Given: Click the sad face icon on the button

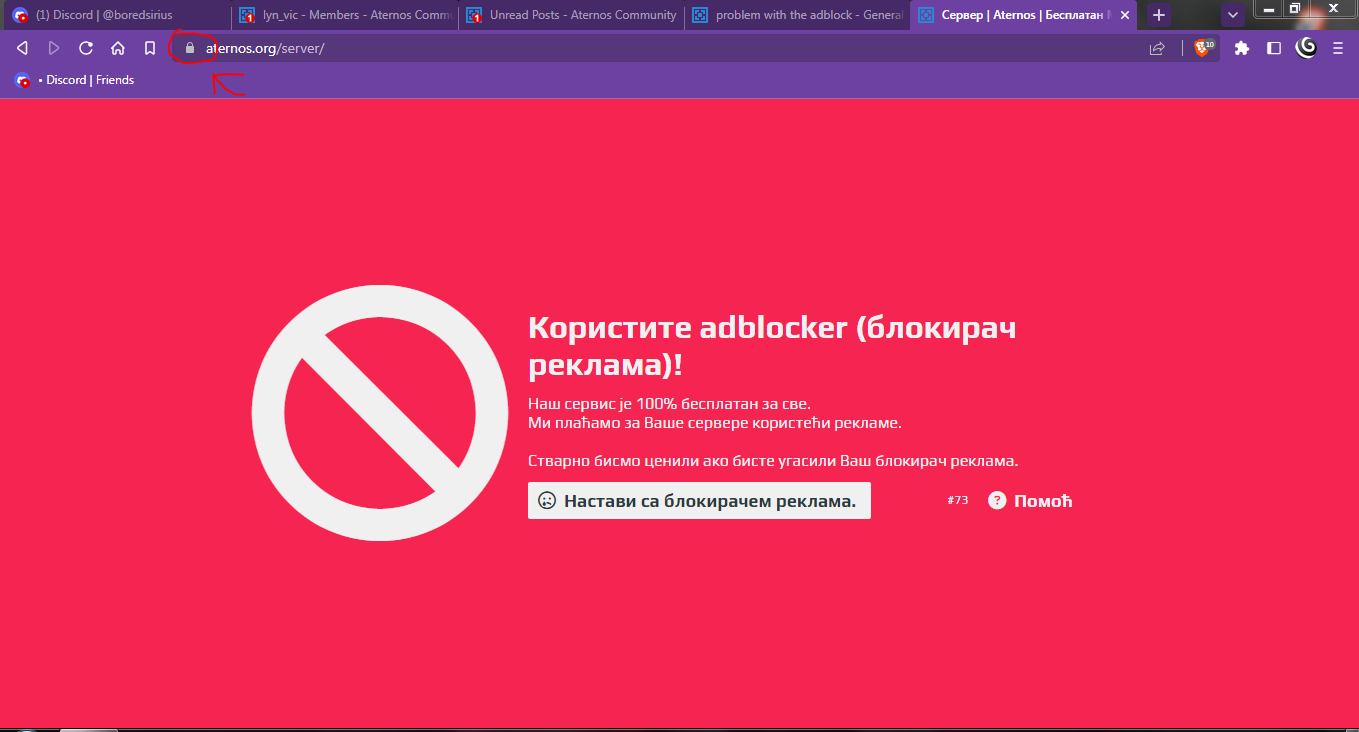Looking at the screenshot, I should coord(547,501).
